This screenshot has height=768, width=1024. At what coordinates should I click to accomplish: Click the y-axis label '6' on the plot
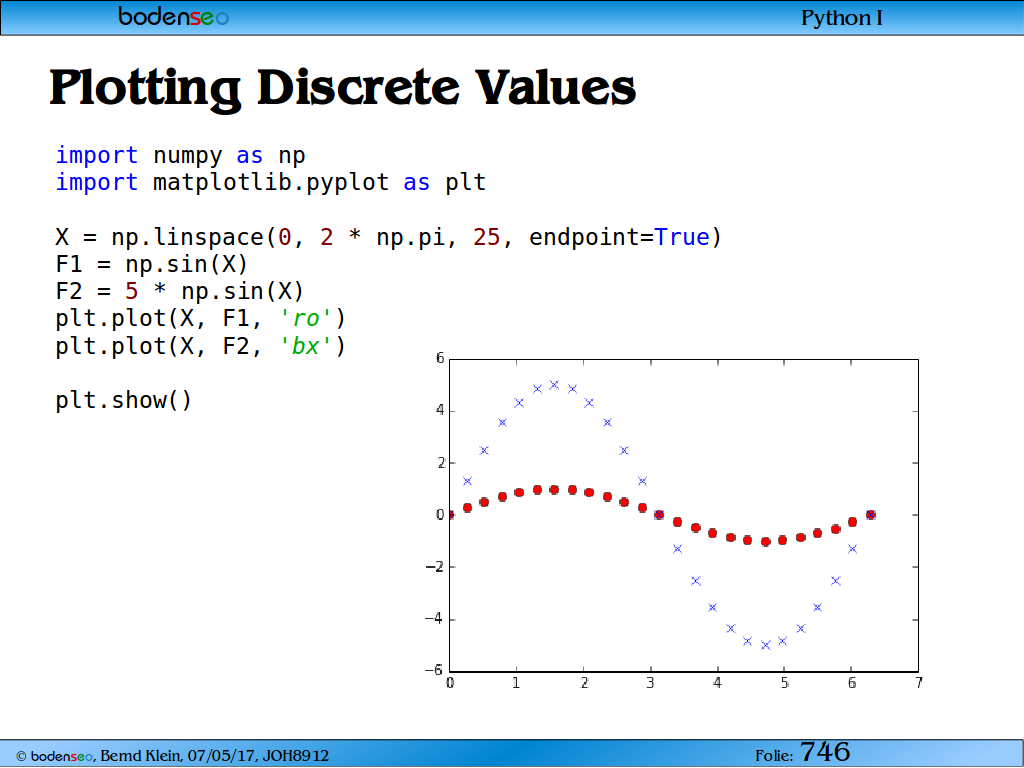[440, 358]
